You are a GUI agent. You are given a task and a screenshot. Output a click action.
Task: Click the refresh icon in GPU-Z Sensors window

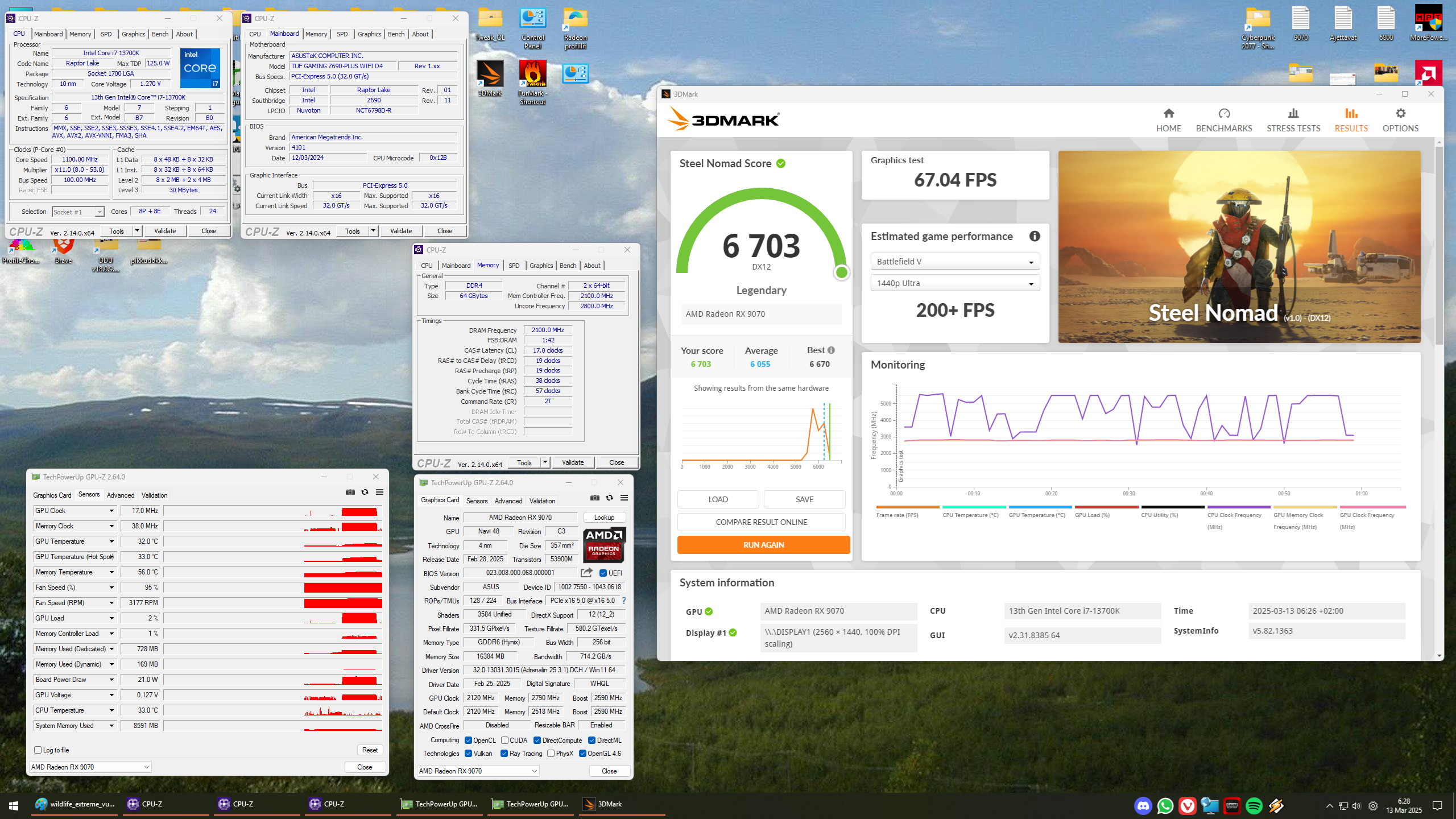pyautogui.click(x=365, y=492)
